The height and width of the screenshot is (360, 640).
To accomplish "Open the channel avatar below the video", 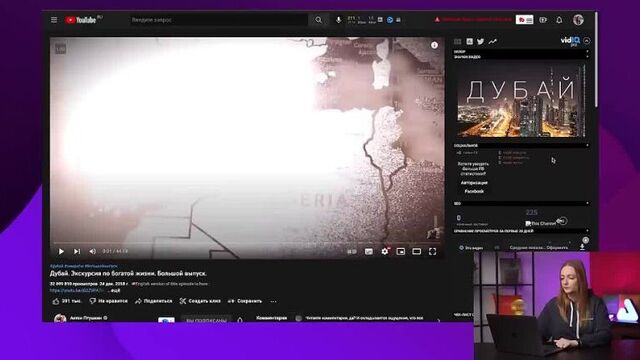I will [x=60, y=318].
